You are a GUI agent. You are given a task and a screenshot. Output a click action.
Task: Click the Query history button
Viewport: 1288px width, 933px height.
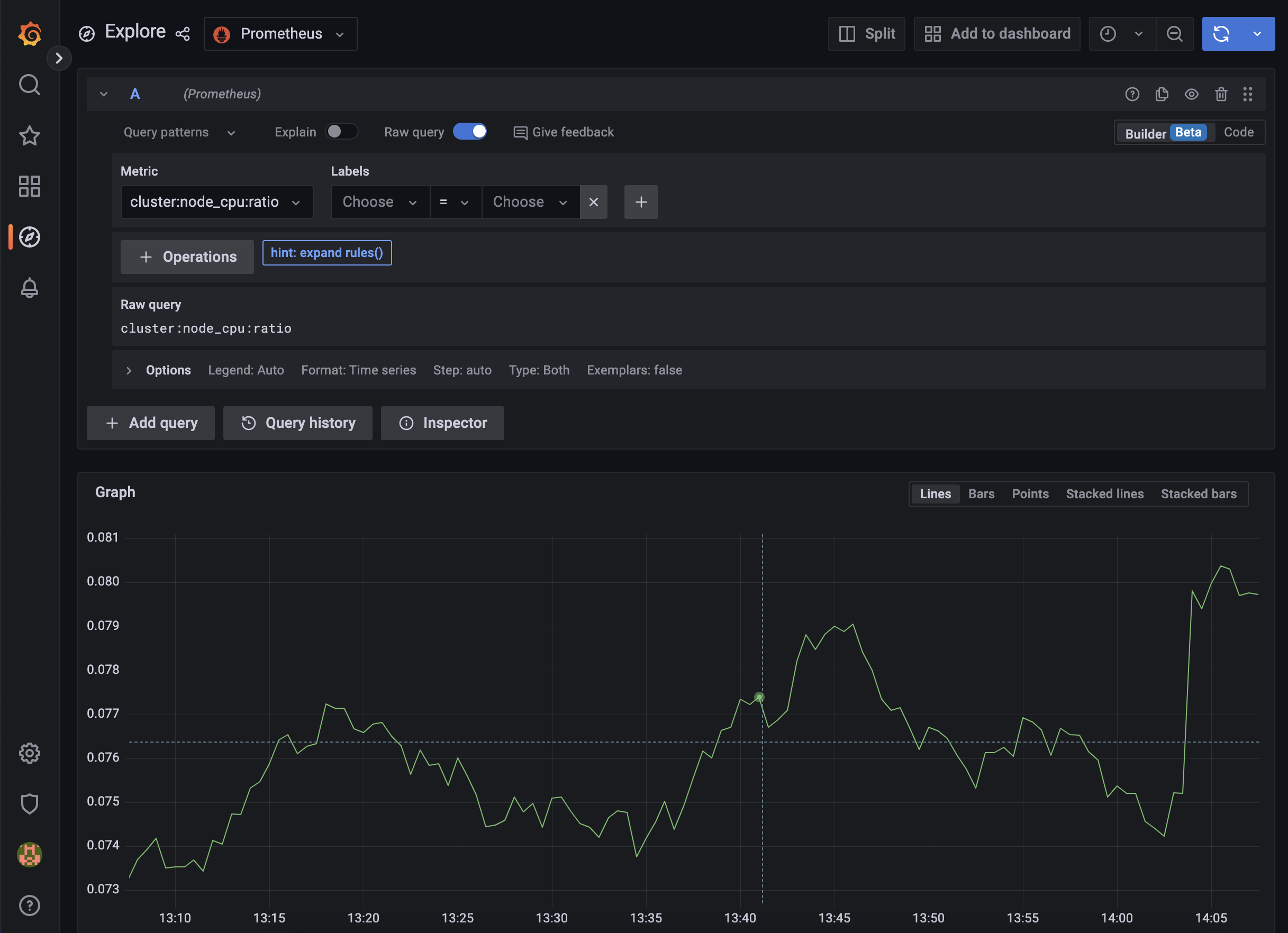click(297, 423)
